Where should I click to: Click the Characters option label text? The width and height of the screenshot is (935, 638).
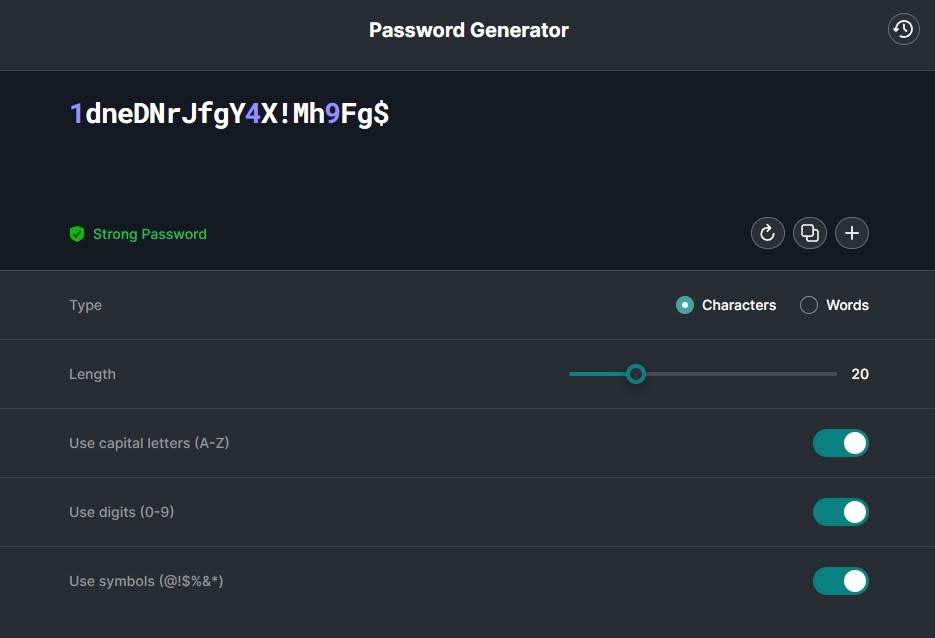[739, 305]
